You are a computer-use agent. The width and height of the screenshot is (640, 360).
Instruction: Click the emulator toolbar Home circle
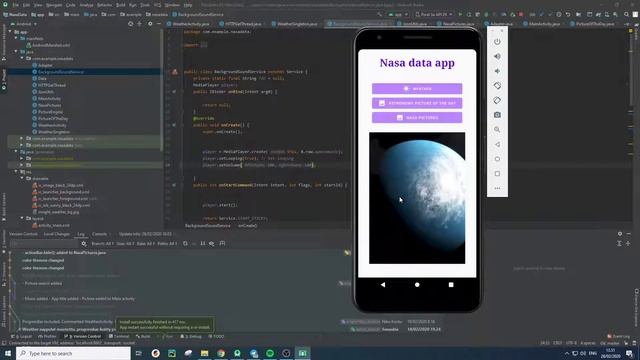coord(497,159)
